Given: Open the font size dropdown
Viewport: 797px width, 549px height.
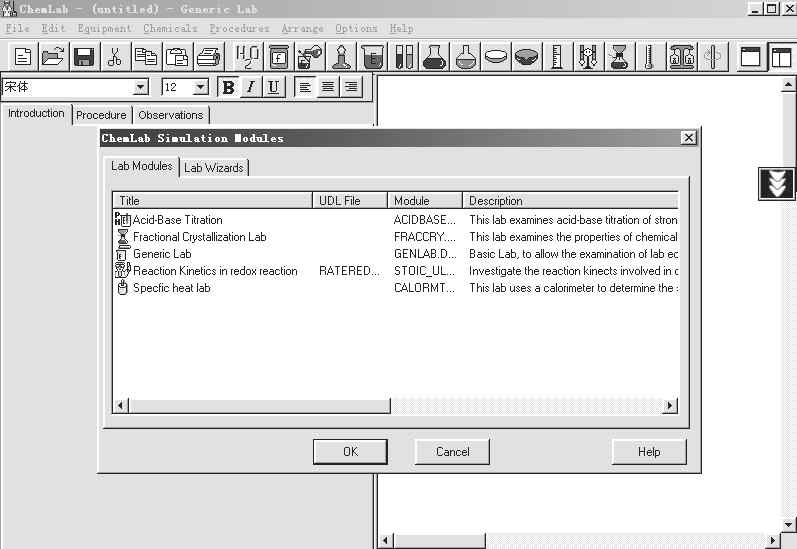Looking at the screenshot, I should point(200,88).
